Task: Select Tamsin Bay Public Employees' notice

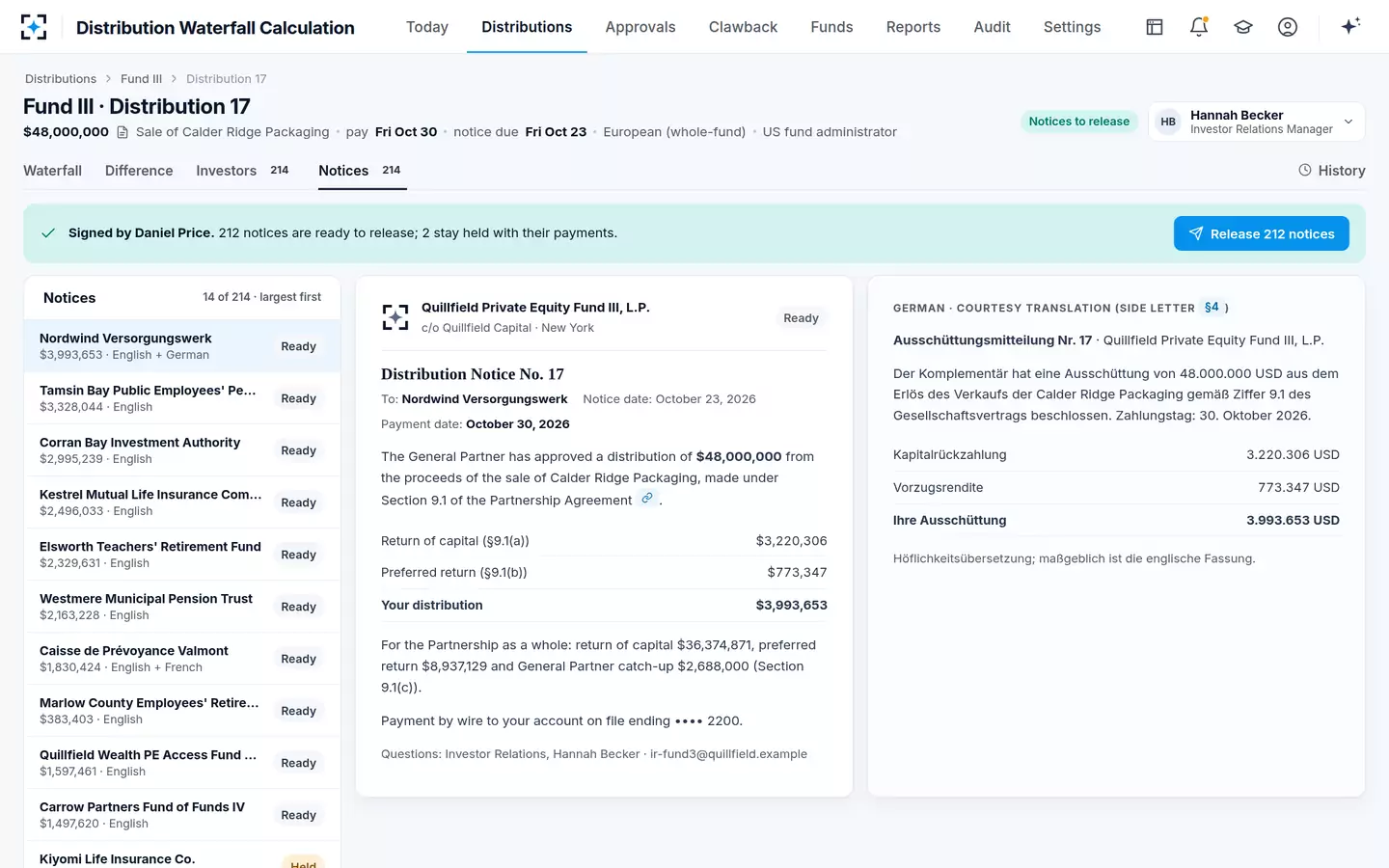Action: point(182,398)
